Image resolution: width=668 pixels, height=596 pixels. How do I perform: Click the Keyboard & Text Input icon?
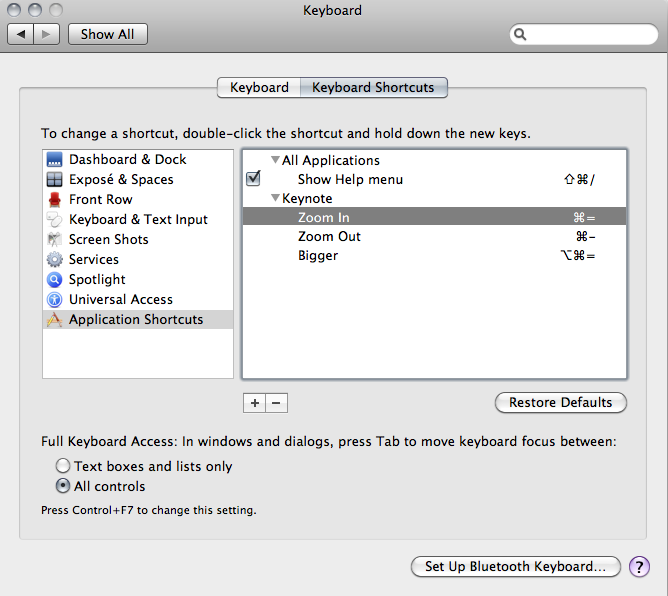[54, 220]
